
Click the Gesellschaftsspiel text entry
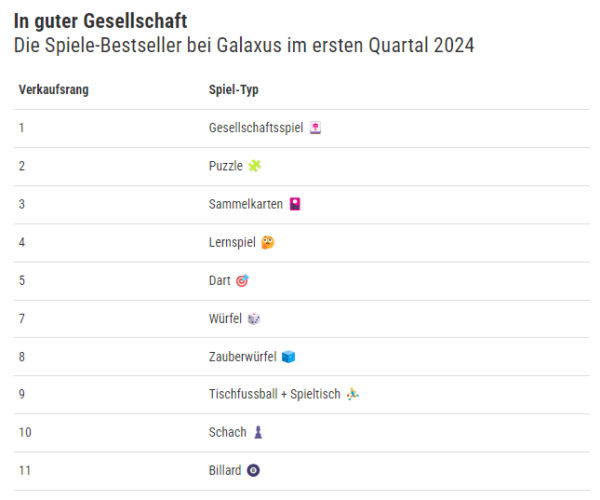click(x=256, y=128)
